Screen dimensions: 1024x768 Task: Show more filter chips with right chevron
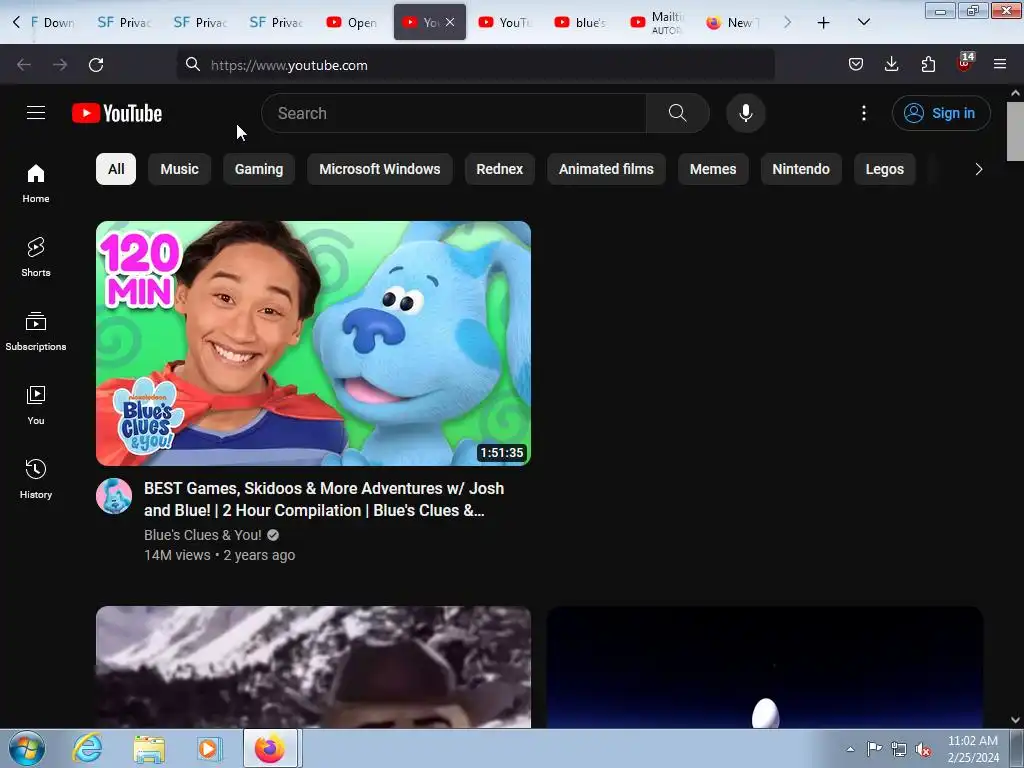tap(978, 169)
